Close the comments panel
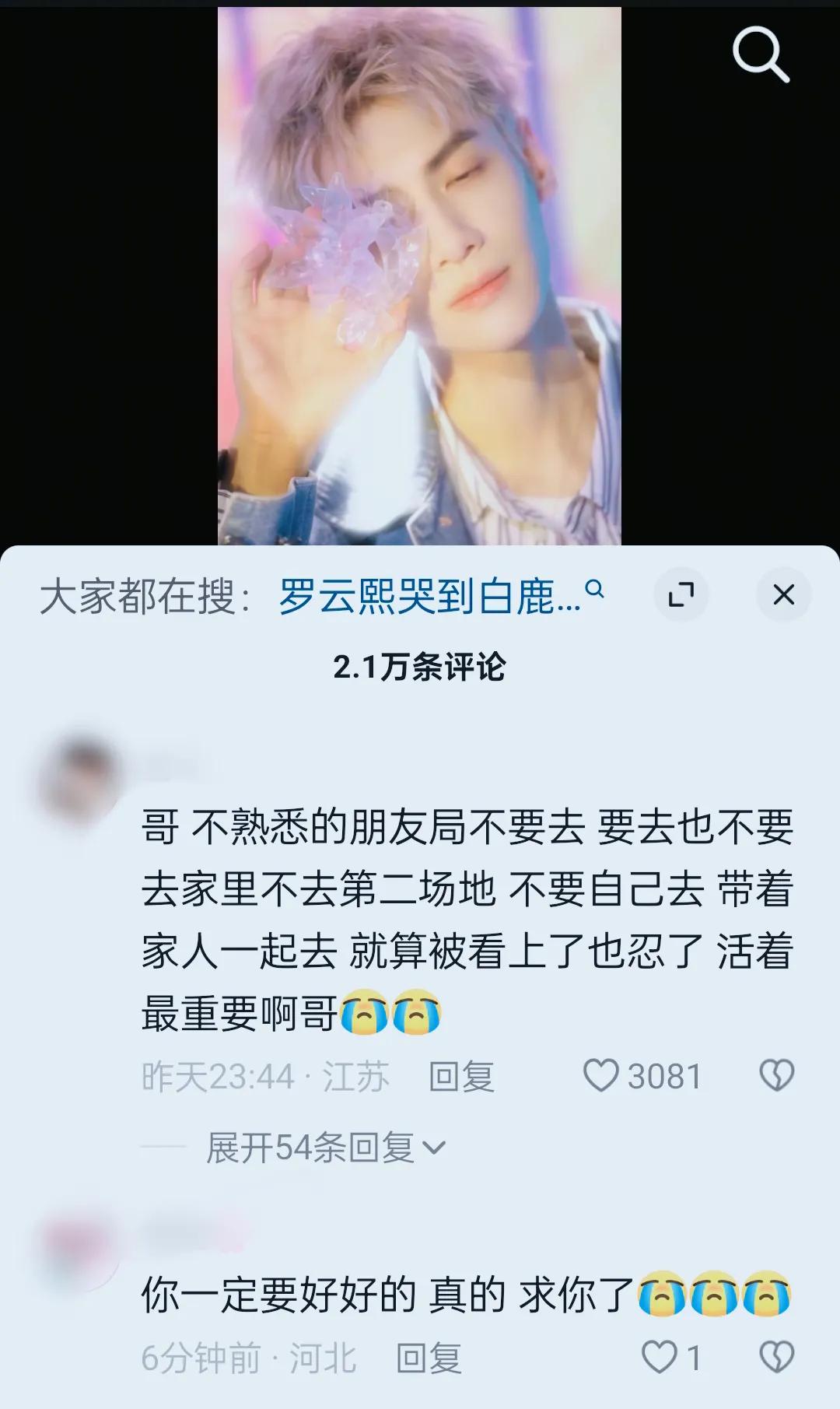Viewport: 840px width, 1409px height. tap(783, 595)
